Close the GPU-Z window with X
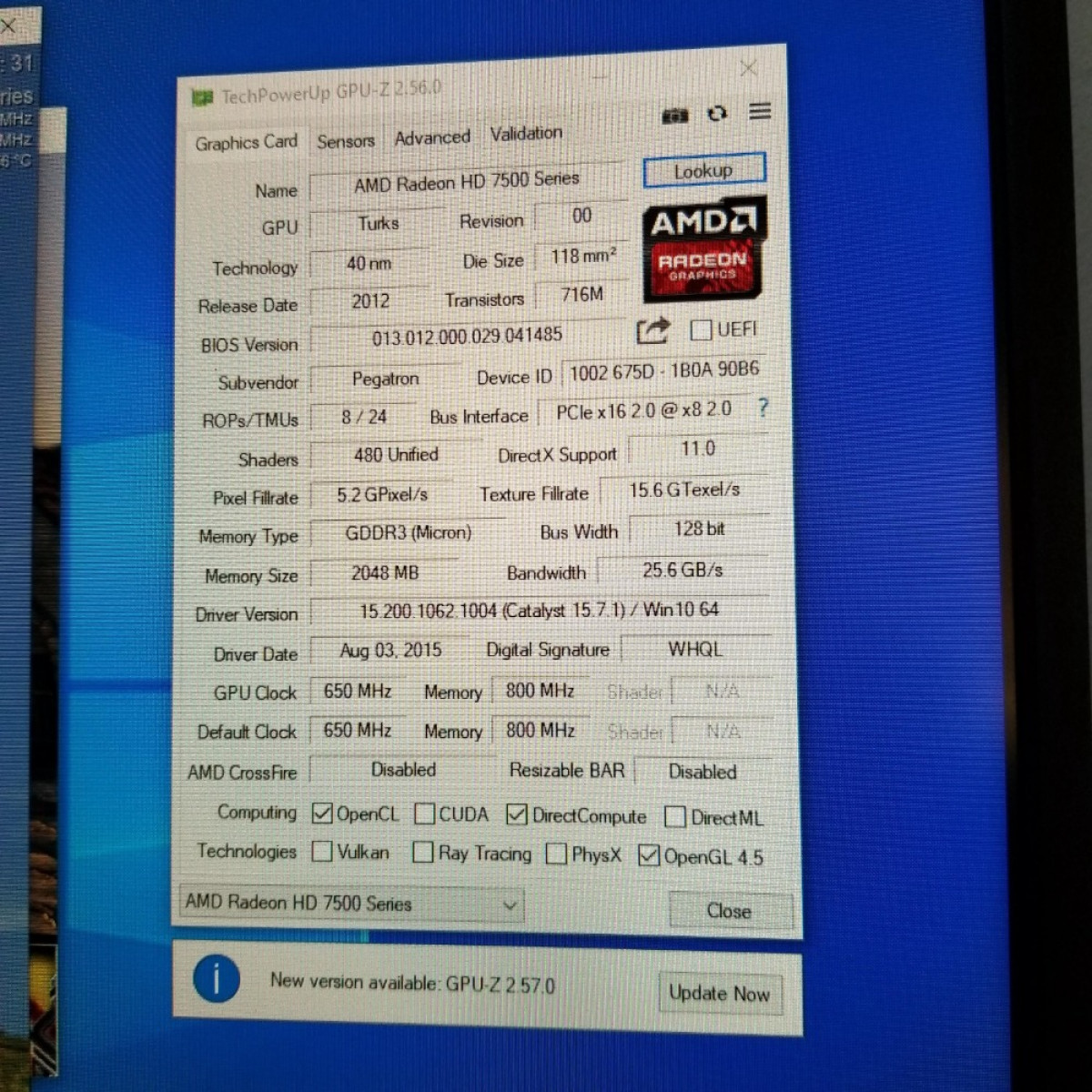The image size is (1092, 1092). click(748, 69)
